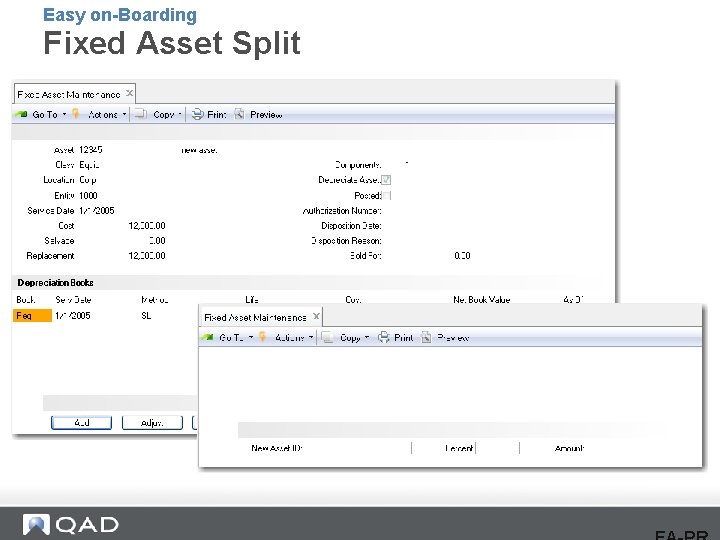Click the Preview icon in front window toolbar
Viewport: 720px width, 540px height.
[426, 338]
